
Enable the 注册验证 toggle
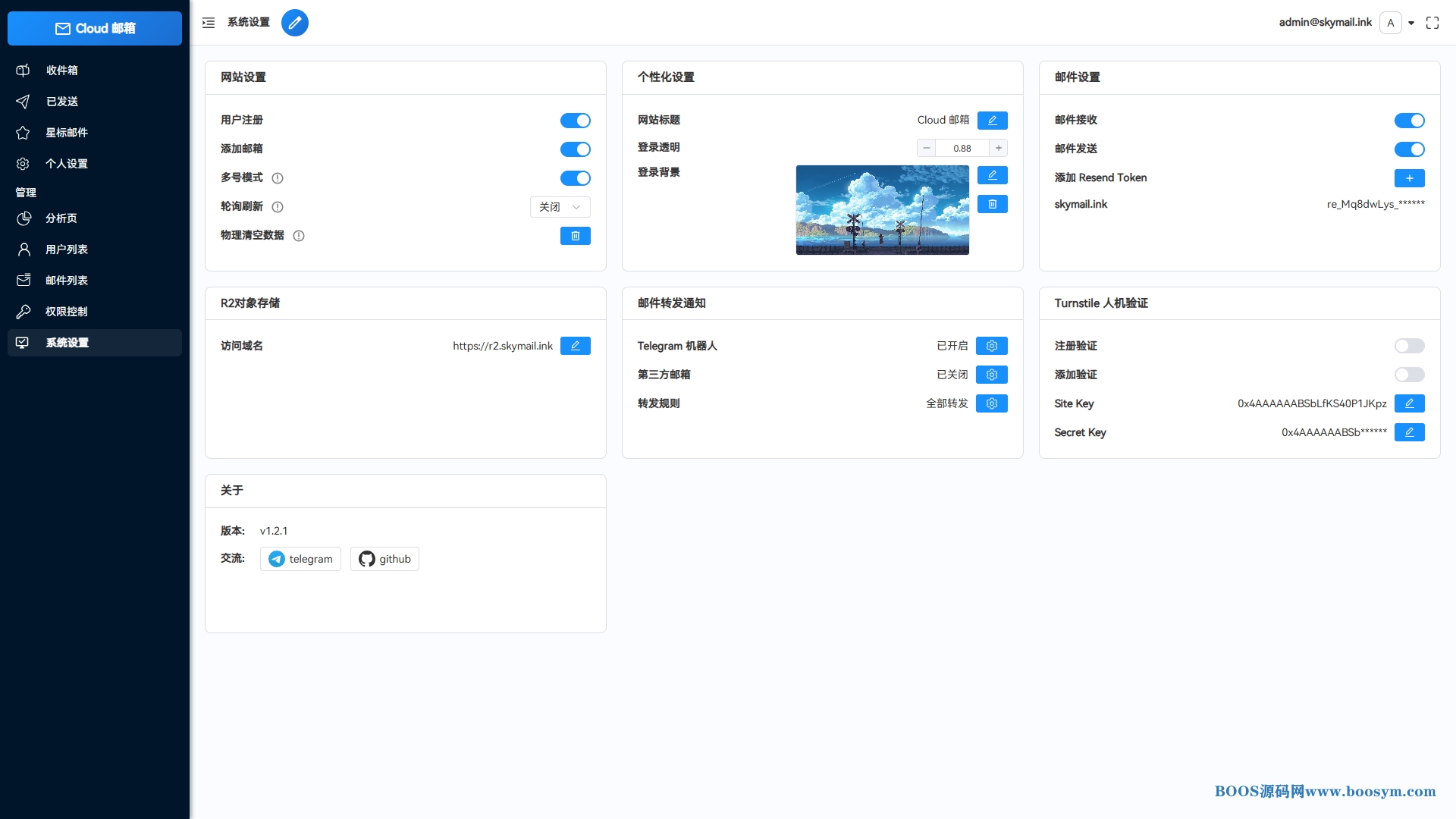(1409, 346)
